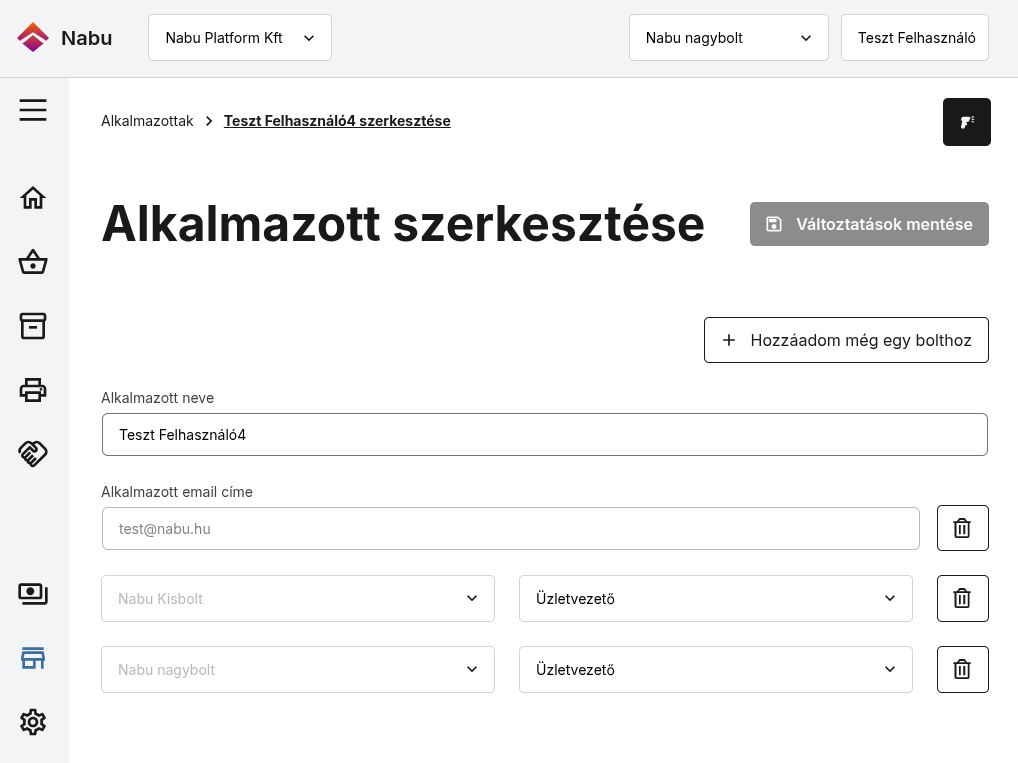This screenshot has height=763, width=1018.
Task: Focus the Alkalmazott neve input field
Action: (x=545, y=434)
